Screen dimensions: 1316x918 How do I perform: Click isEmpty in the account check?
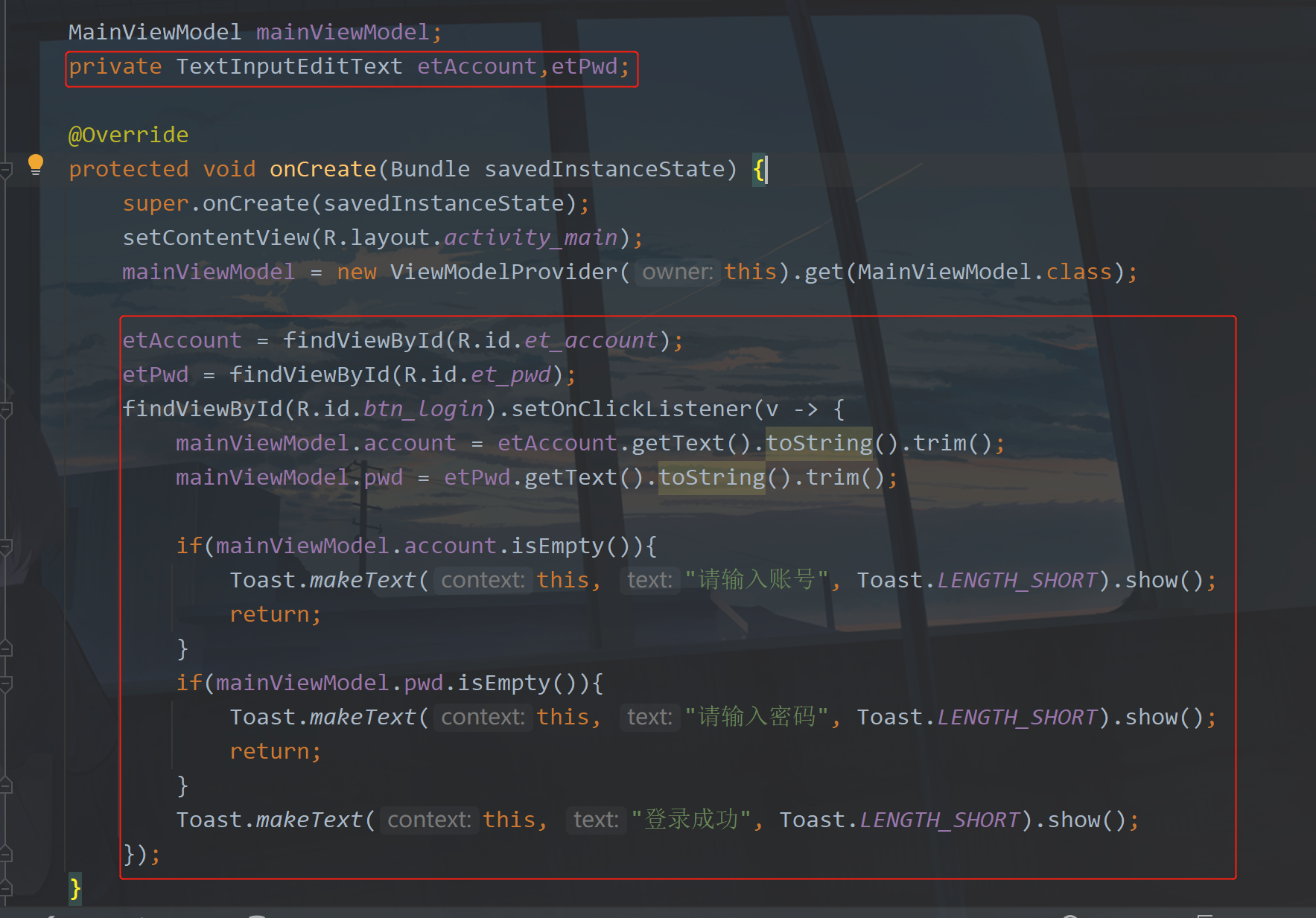point(557,546)
